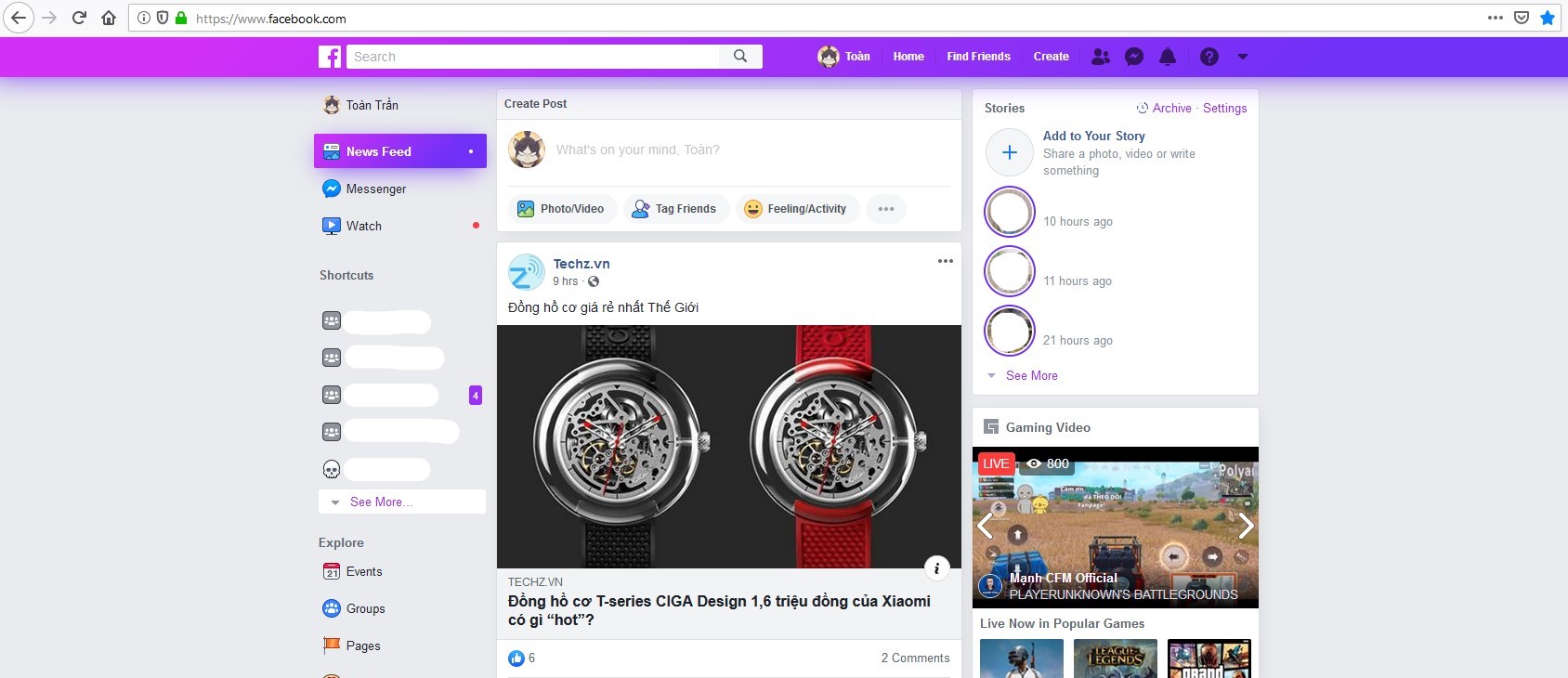The image size is (1568, 678).
Task: Click Add to Your Story plus
Action: (1010, 152)
